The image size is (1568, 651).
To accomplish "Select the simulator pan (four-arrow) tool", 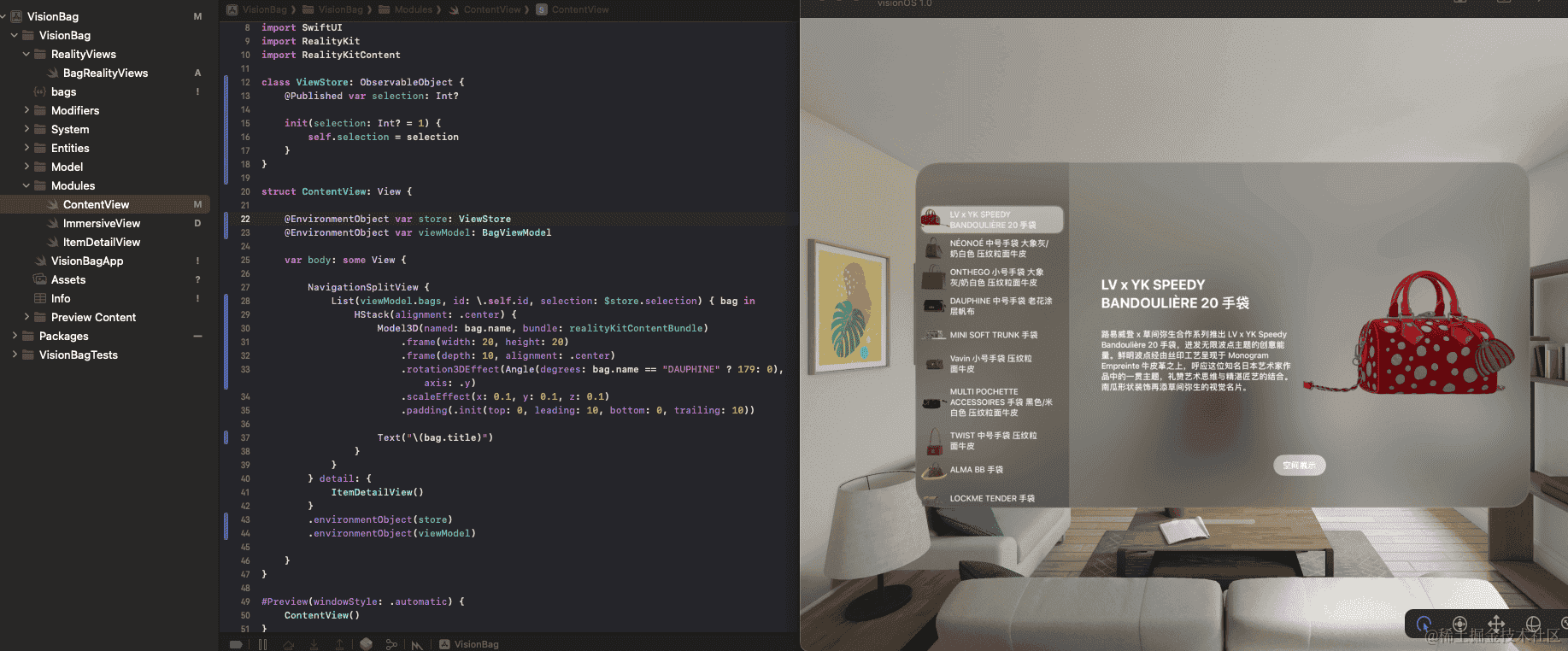I will coord(1496,624).
